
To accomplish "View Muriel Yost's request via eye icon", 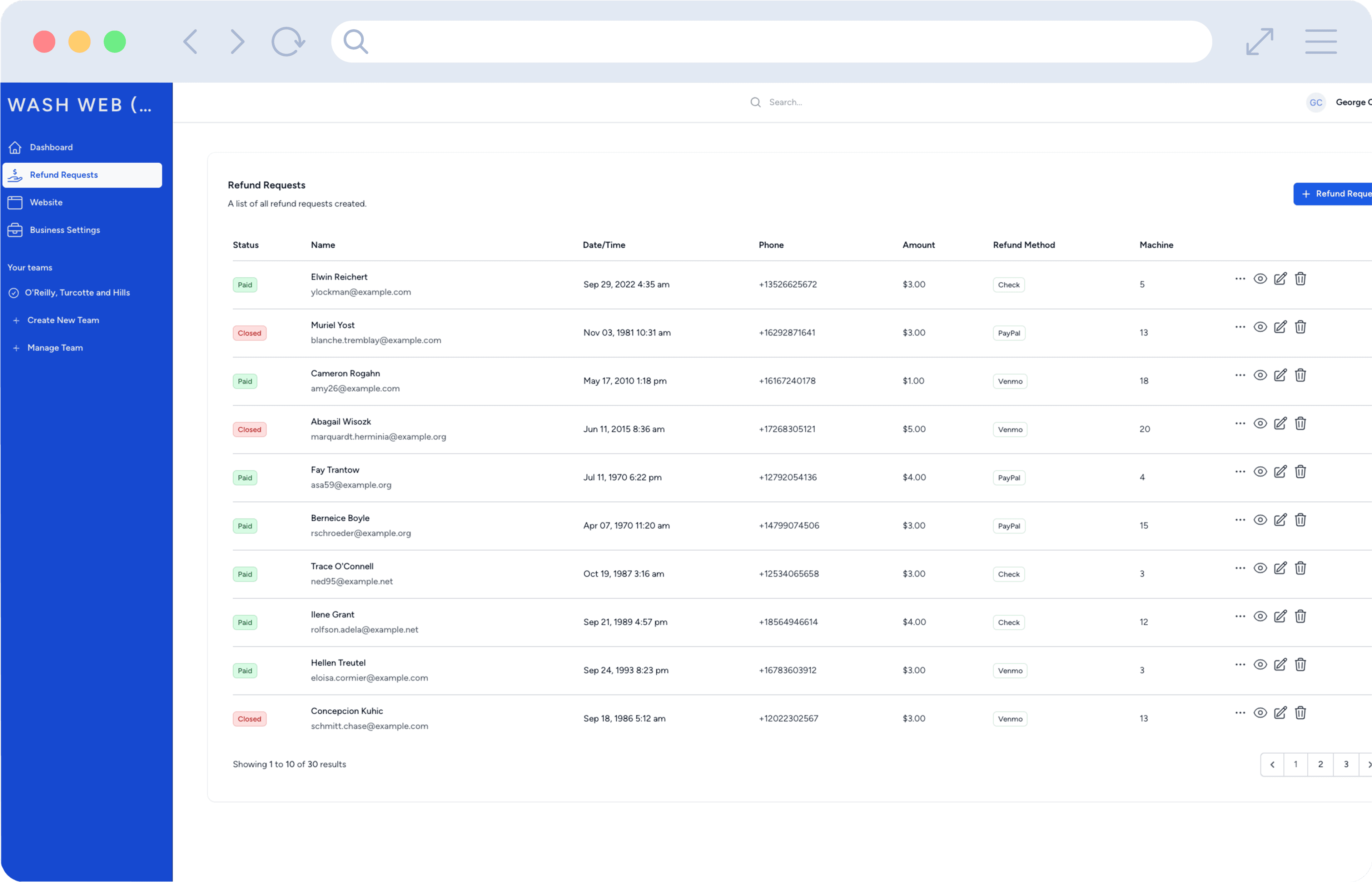I will (x=1260, y=327).
